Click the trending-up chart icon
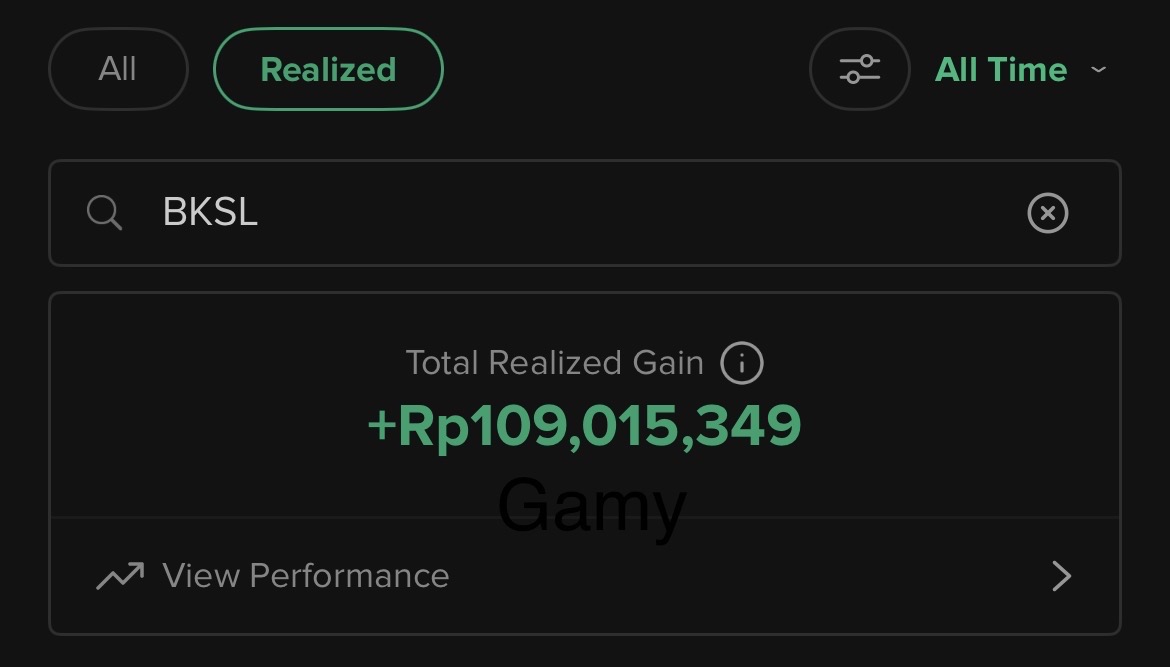Viewport: 1170px width, 667px height. (x=120, y=576)
